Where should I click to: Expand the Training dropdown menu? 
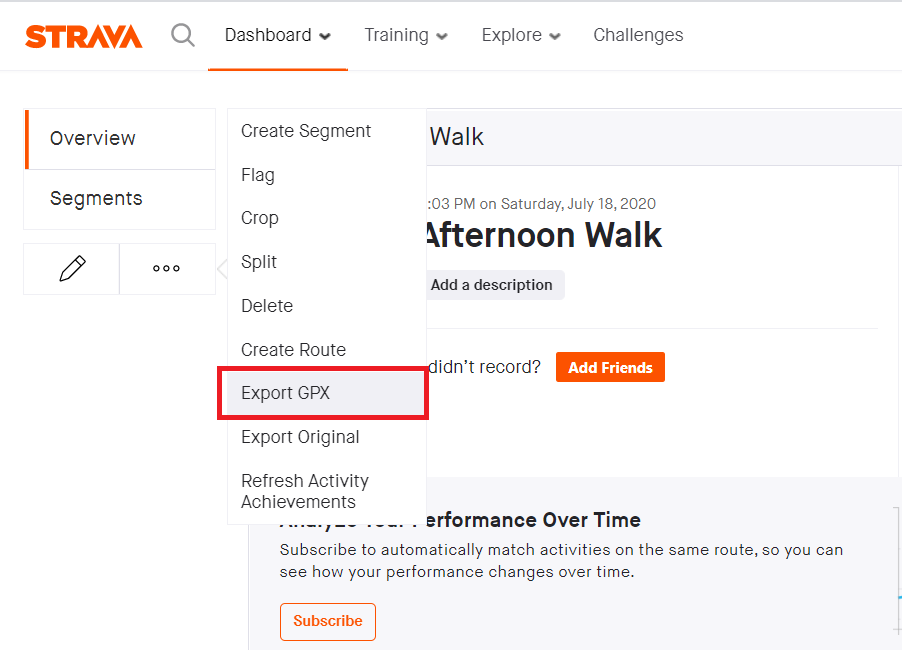(405, 36)
